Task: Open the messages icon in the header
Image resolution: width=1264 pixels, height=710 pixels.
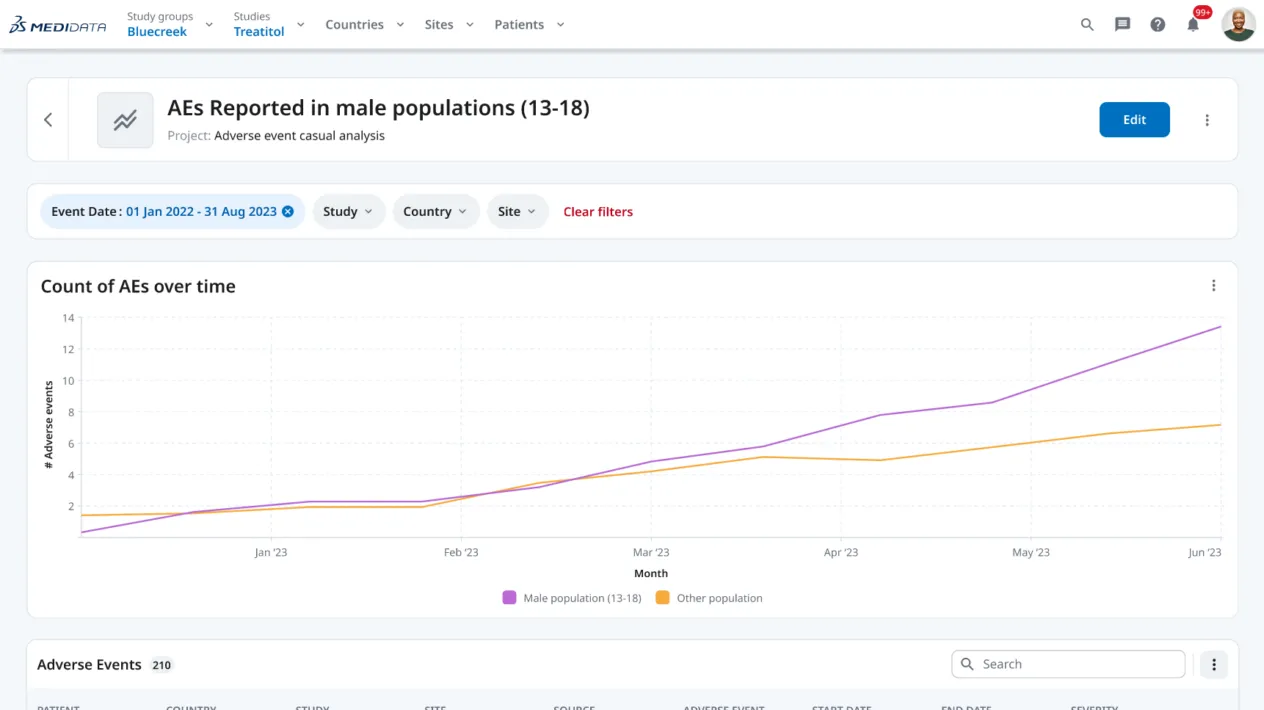Action: point(1122,24)
